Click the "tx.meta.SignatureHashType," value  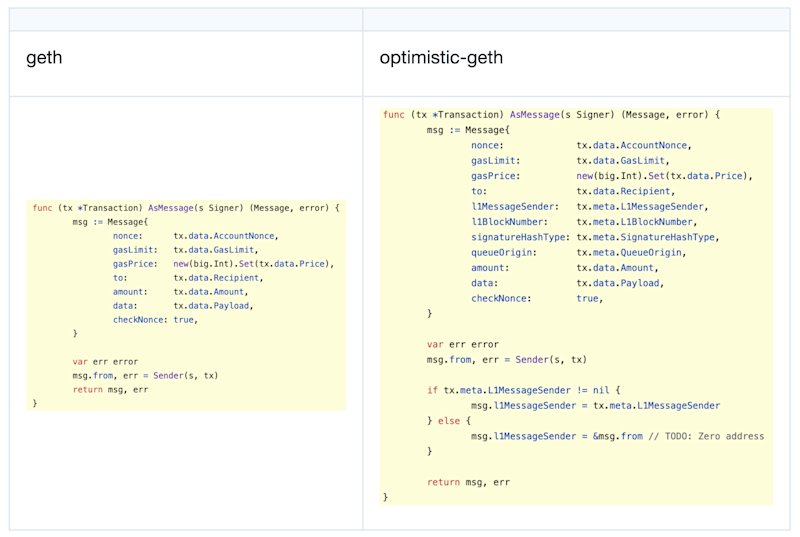pos(647,237)
